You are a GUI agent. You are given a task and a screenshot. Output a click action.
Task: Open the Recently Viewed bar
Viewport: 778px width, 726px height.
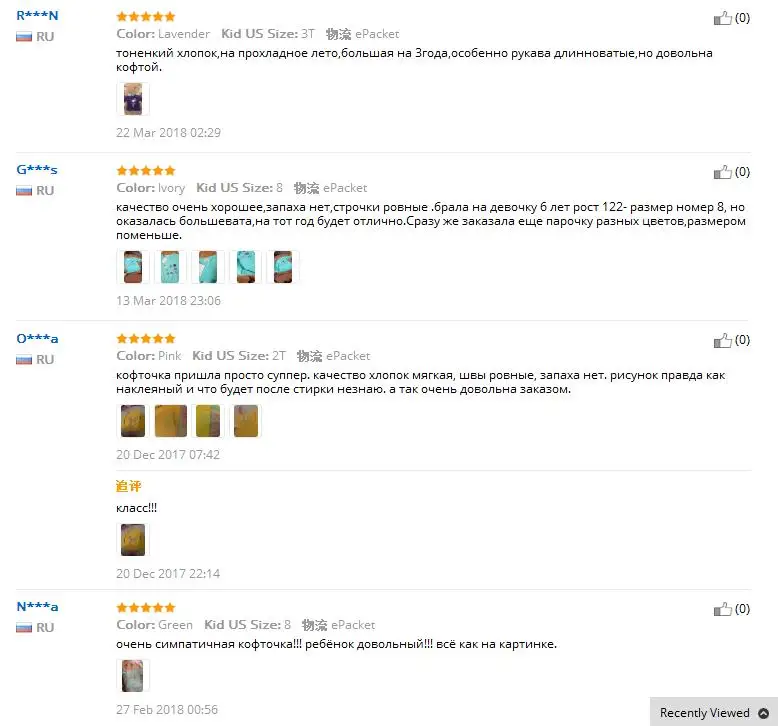(x=714, y=712)
